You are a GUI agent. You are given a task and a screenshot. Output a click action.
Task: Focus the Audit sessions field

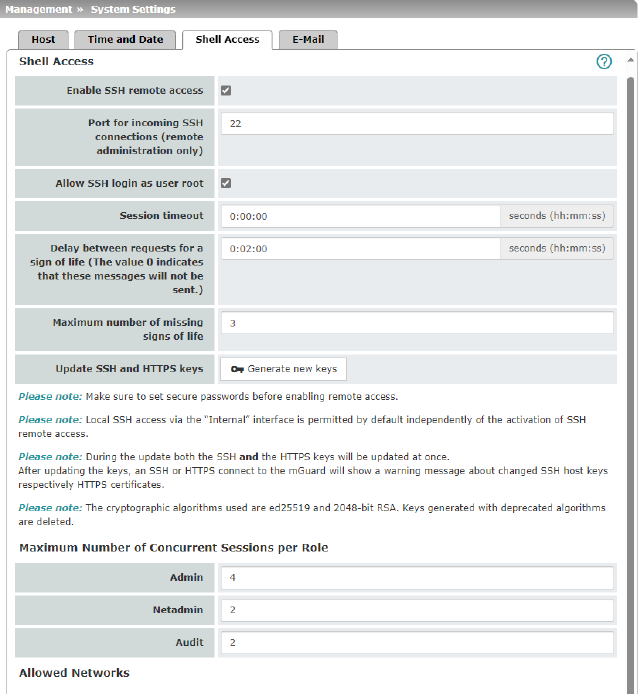417,643
